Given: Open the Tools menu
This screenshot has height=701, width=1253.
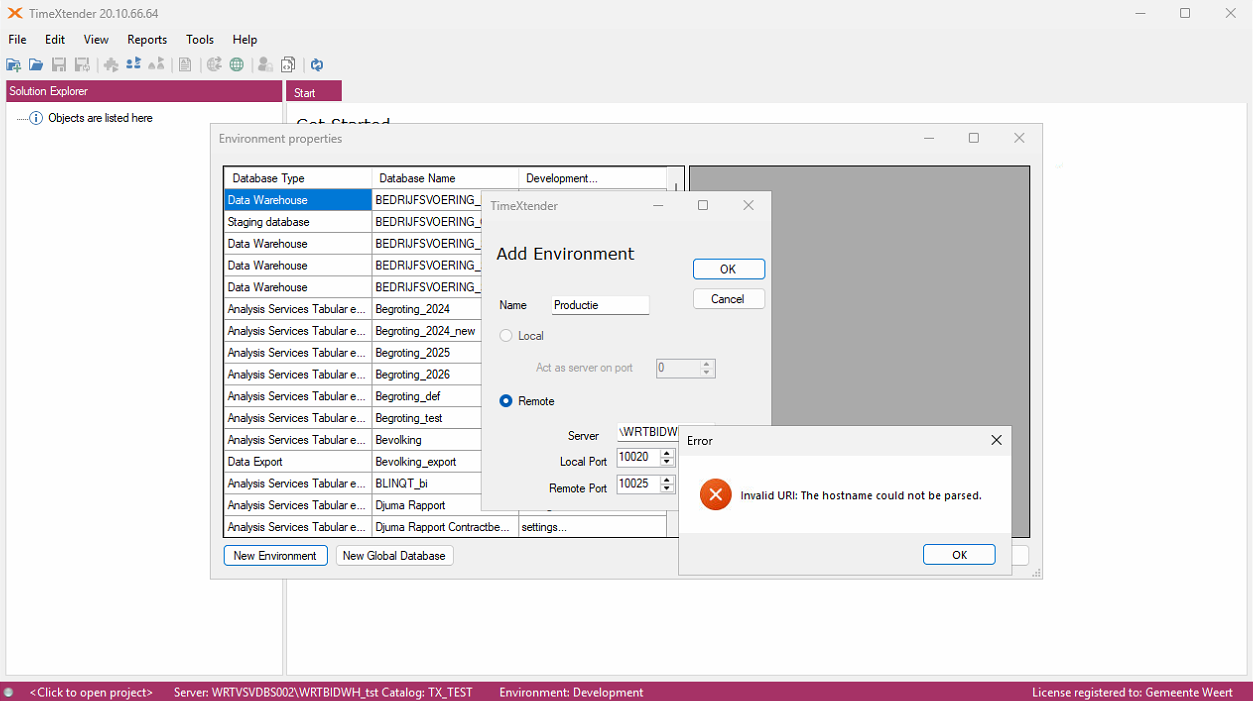Looking at the screenshot, I should click(200, 40).
